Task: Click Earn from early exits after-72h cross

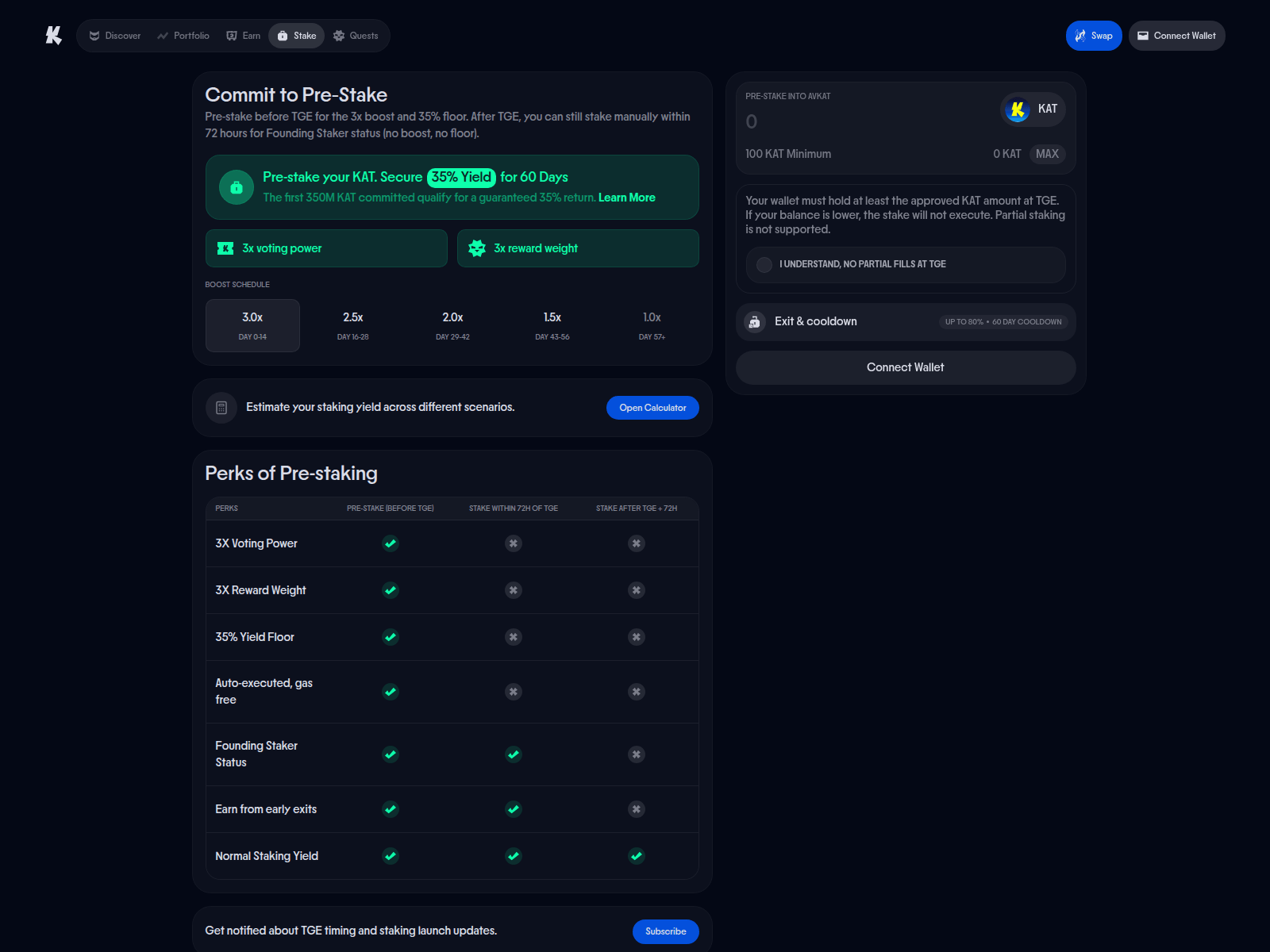Action: pos(637,809)
